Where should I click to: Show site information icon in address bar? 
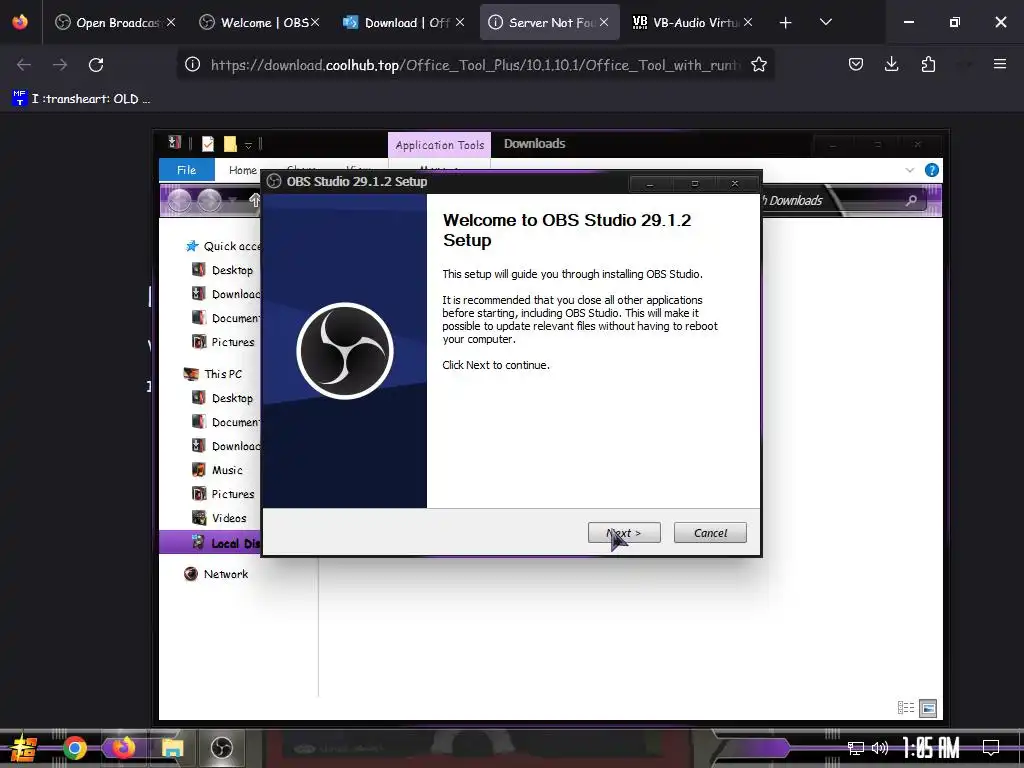(x=192, y=64)
